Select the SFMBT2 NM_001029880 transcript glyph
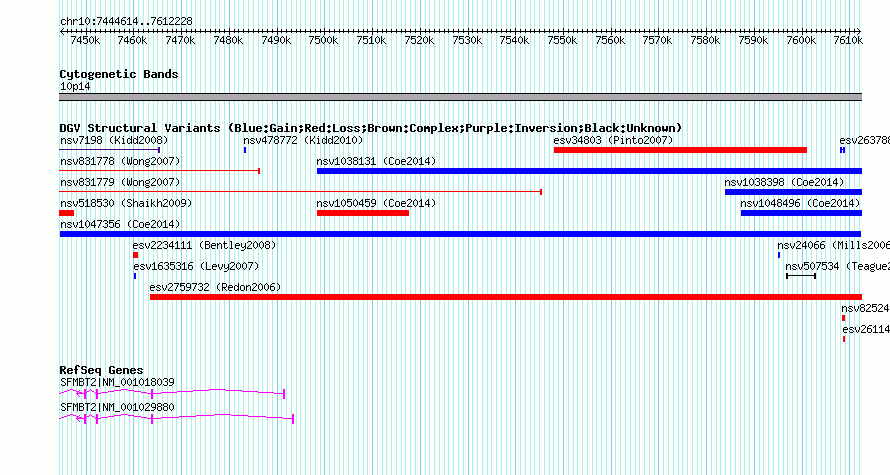This screenshot has width=890, height=475. (177, 418)
